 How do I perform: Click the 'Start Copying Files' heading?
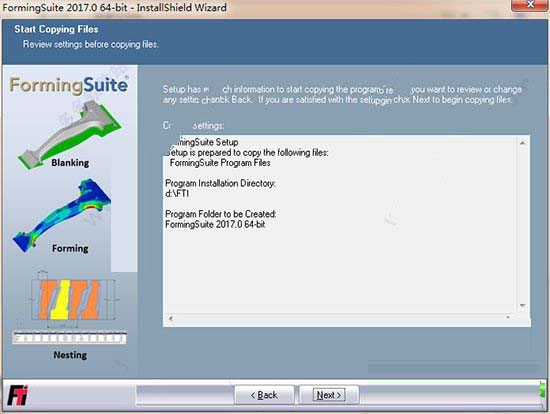pyautogui.click(x=56, y=29)
